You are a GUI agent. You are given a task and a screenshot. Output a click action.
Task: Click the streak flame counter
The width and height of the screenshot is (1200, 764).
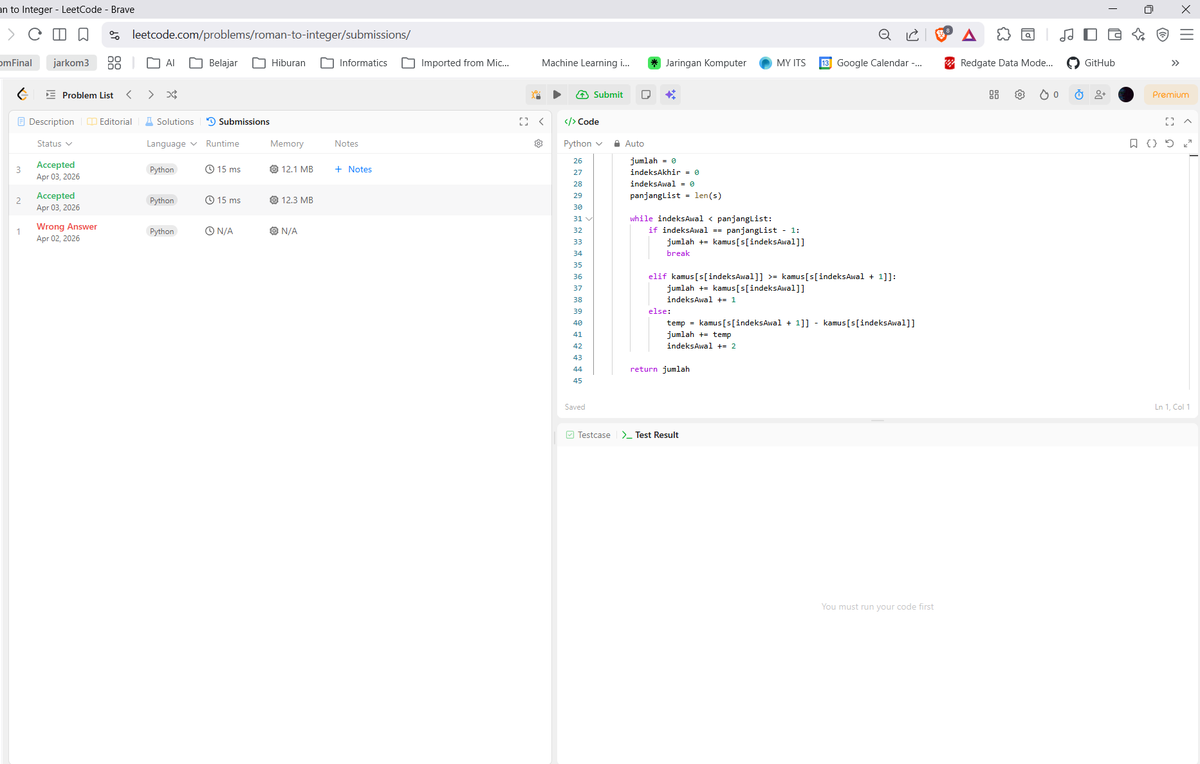(1049, 95)
